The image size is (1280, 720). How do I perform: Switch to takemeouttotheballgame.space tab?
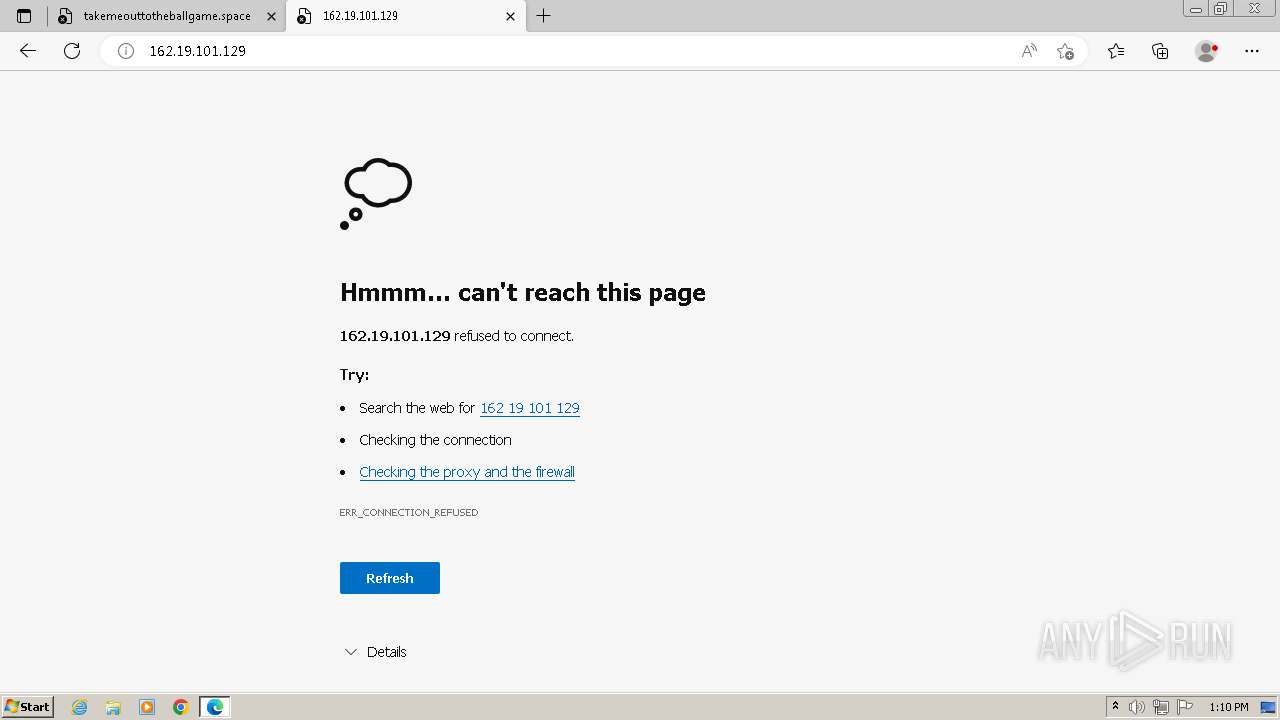point(167,16)
